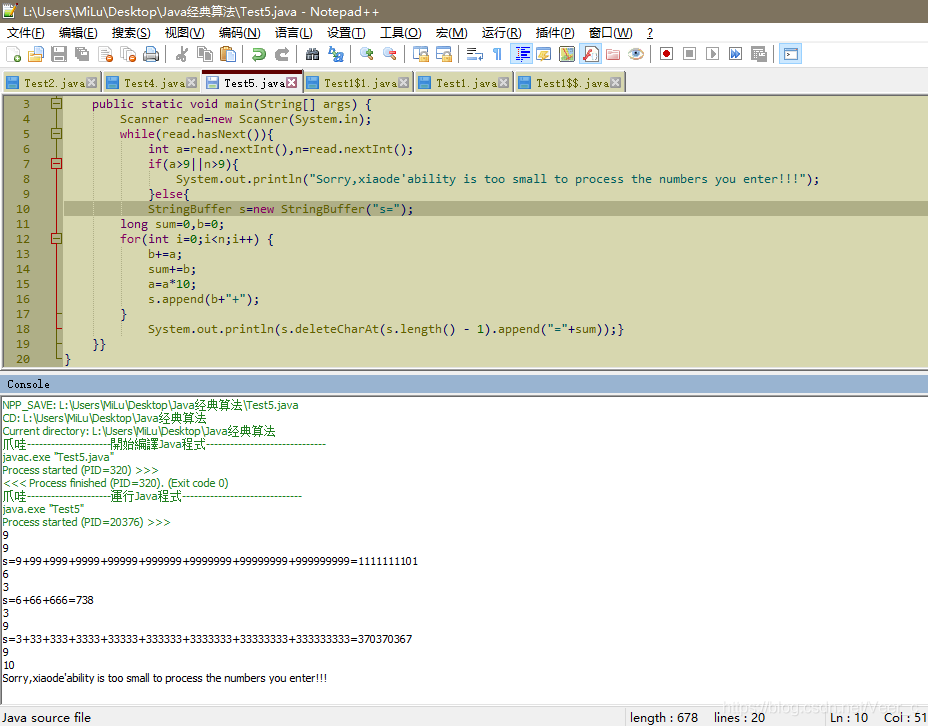Click the Ln : 10 status bar field

(849, 718)
